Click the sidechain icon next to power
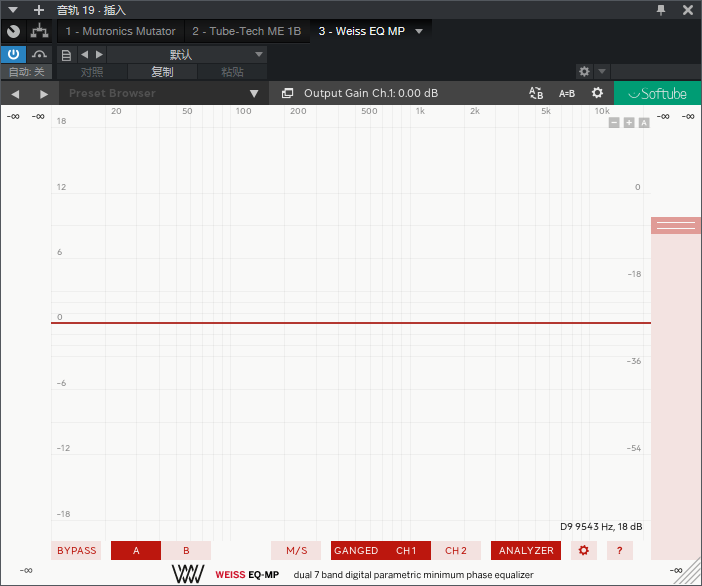The height and width of the screenshot is (586, 702). [39, 55]
